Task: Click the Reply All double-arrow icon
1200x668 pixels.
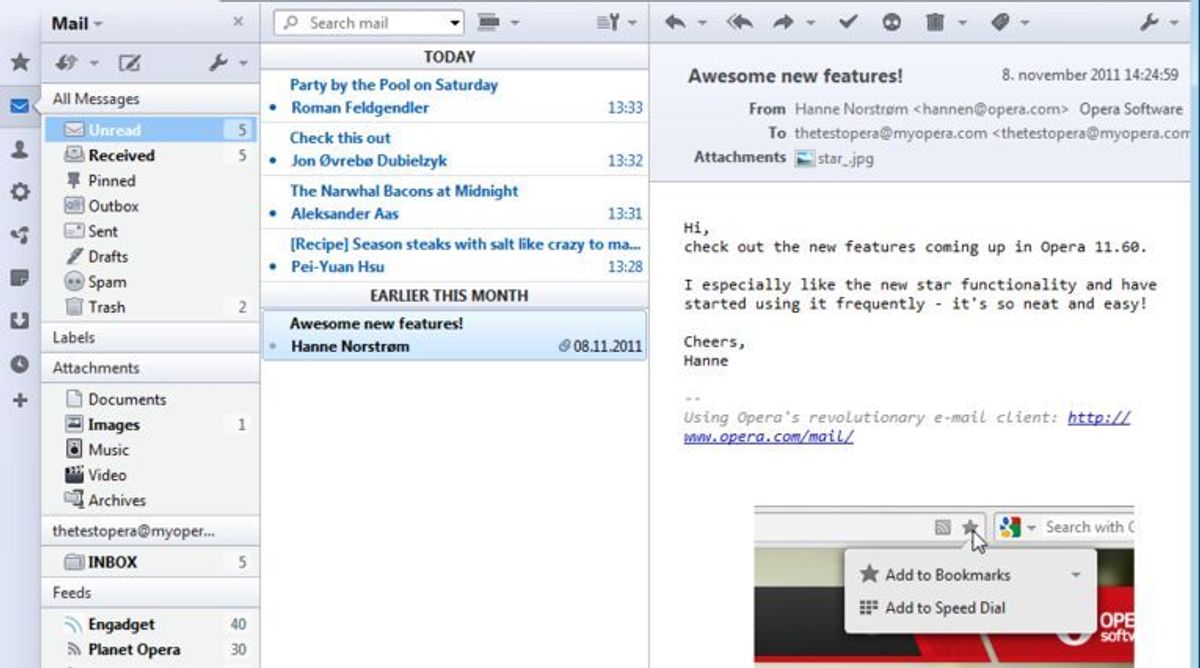Action: click(740, 22)
